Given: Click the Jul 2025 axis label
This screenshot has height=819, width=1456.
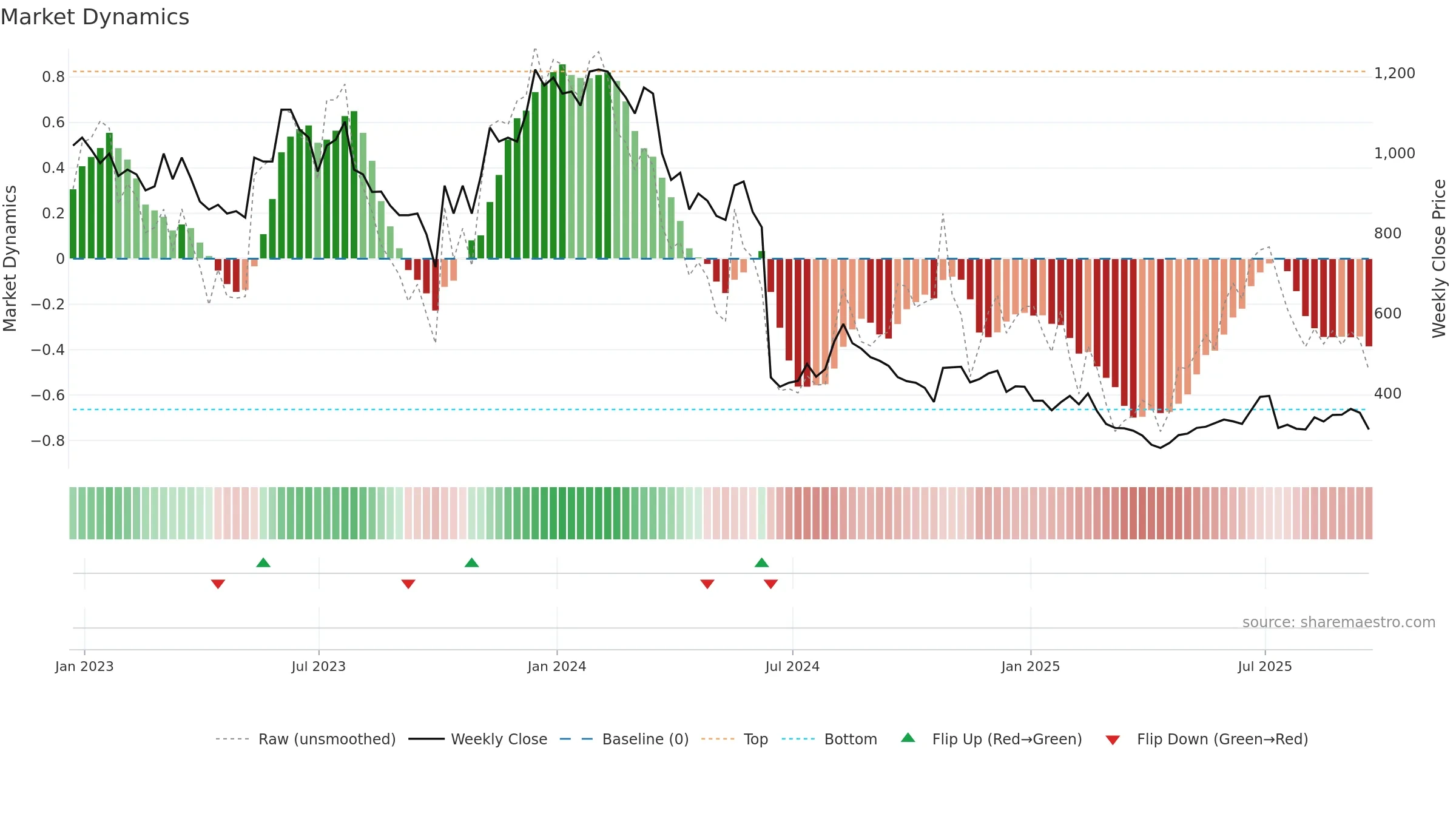Looking at the screenshot, I should [1265, 666].
